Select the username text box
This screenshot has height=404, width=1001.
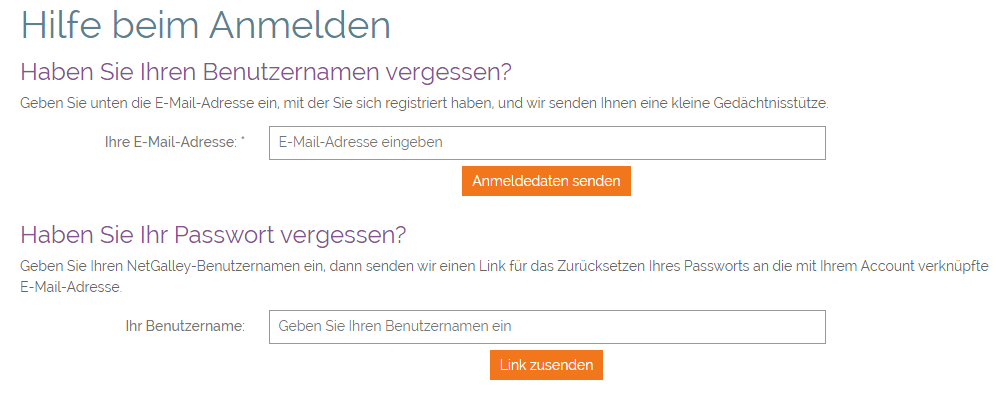click(x=547, y=327)
